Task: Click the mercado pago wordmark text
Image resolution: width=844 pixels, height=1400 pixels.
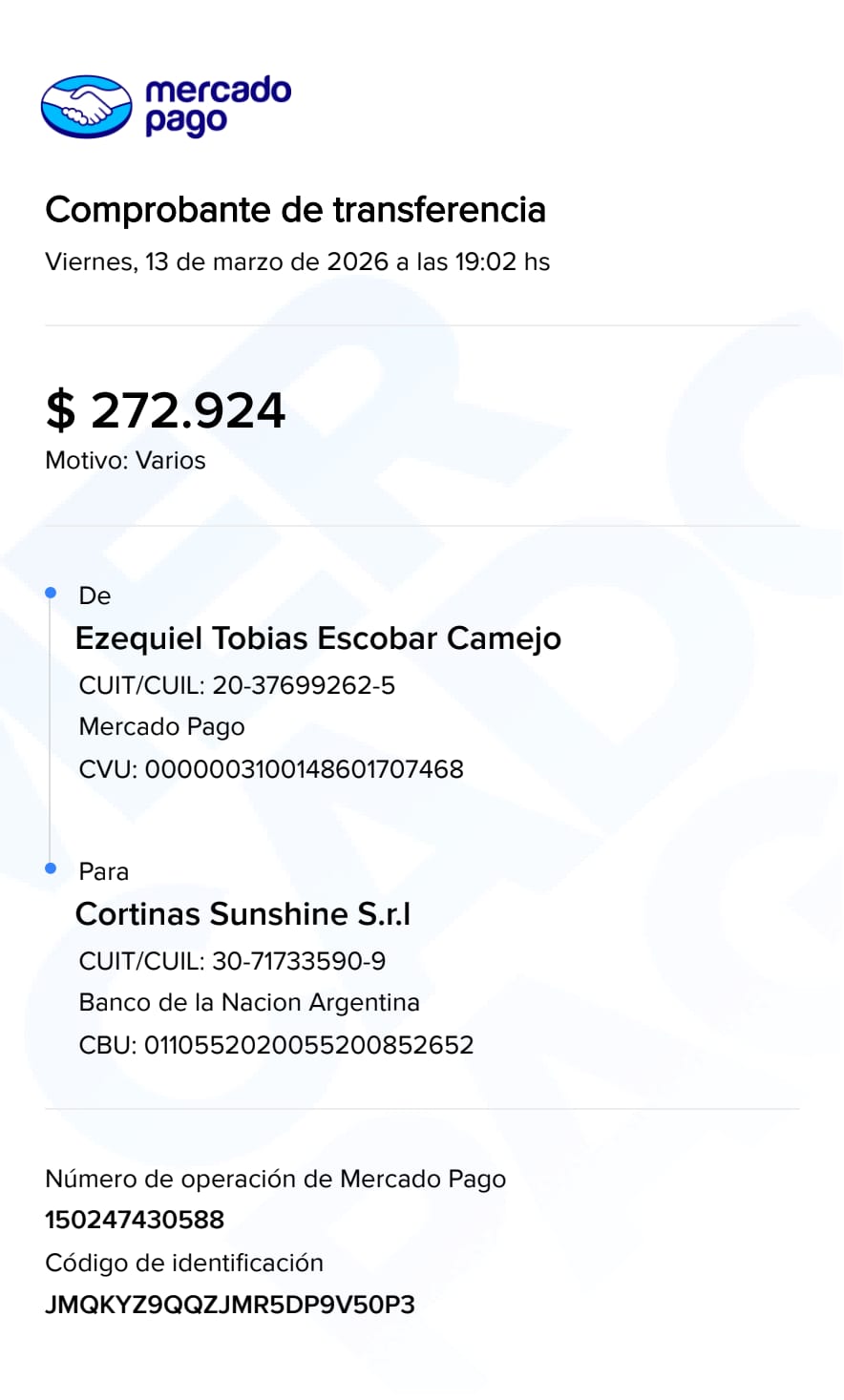Action: point(218,105)
